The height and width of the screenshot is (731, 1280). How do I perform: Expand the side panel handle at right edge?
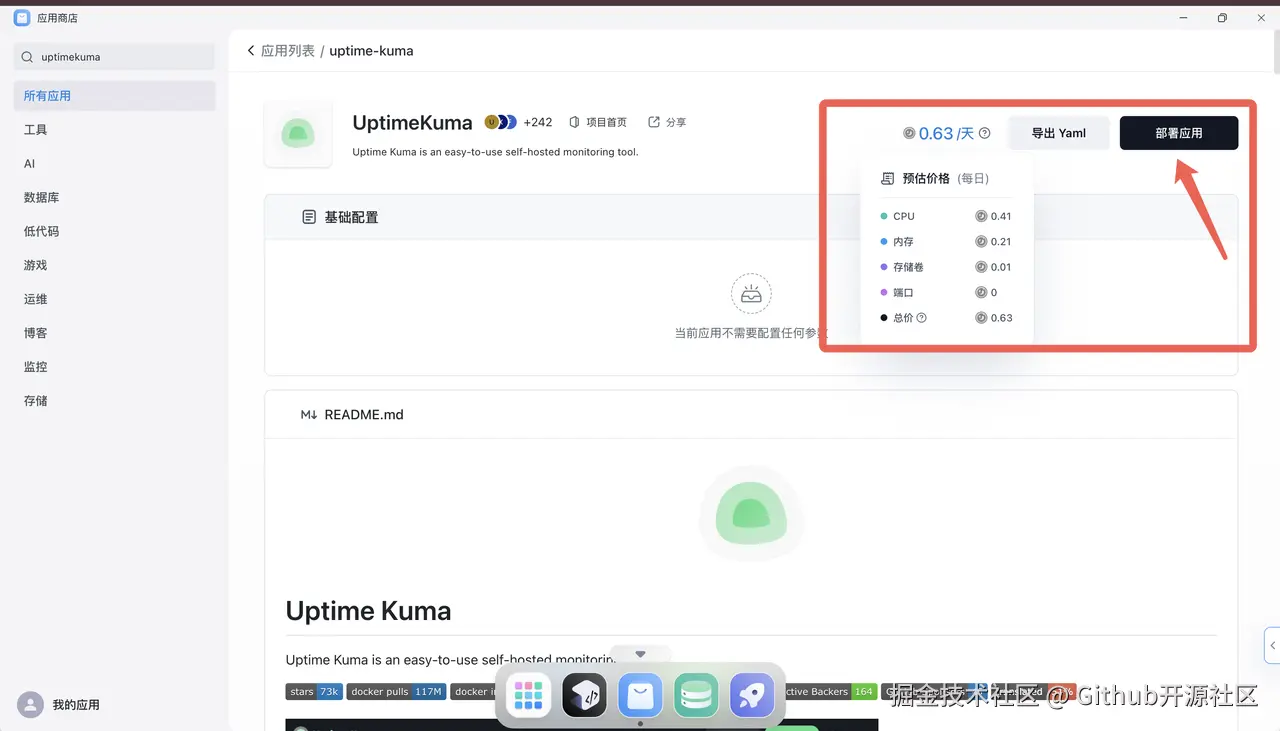(1272, 646)
